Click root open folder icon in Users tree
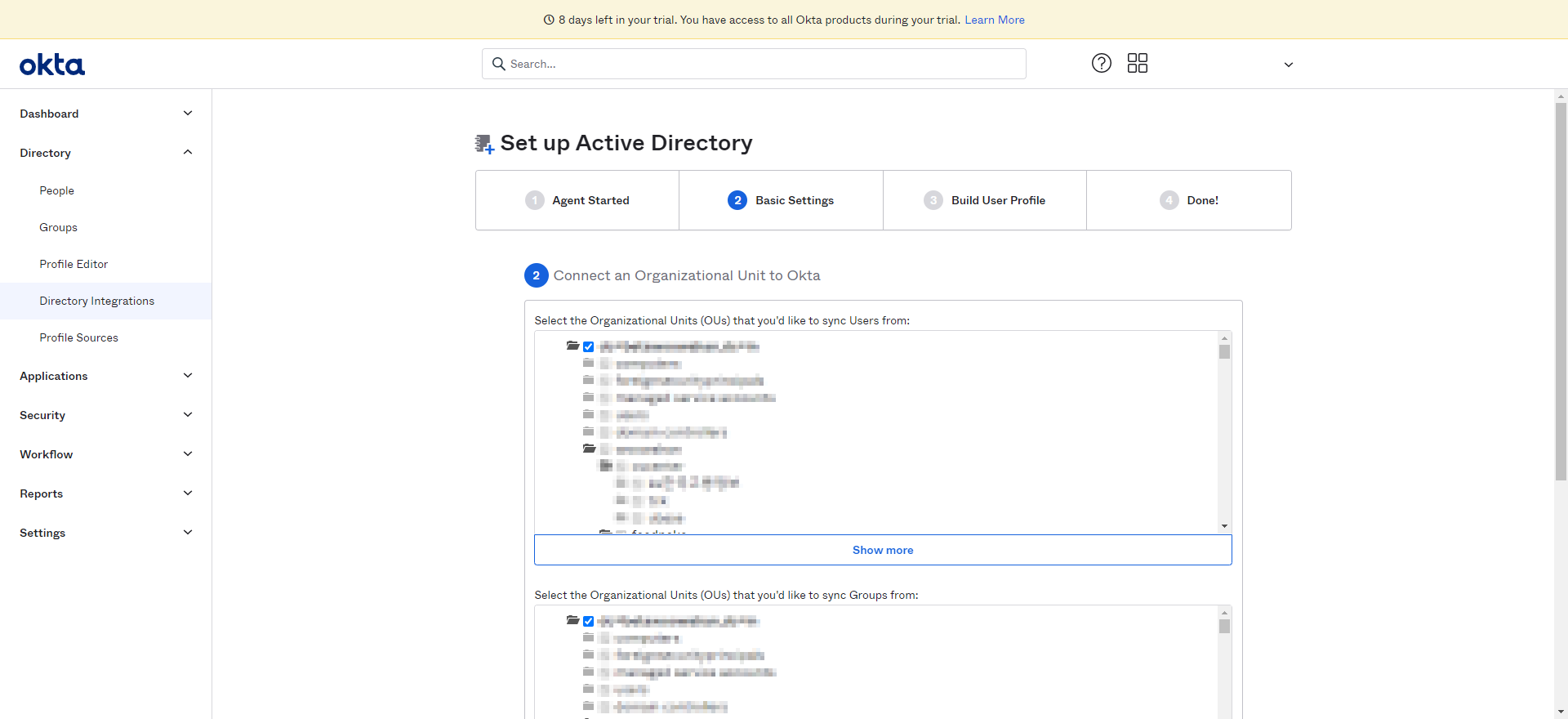The image size is (1568, 719). [573, 346]
